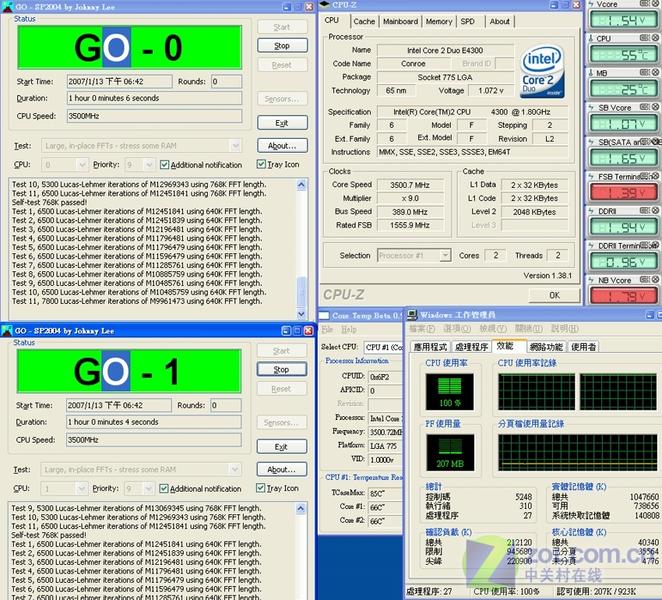Switch to 網路功能 tab in Task Manager
Screen dimensions: 662x600
[x=546, y=347]
